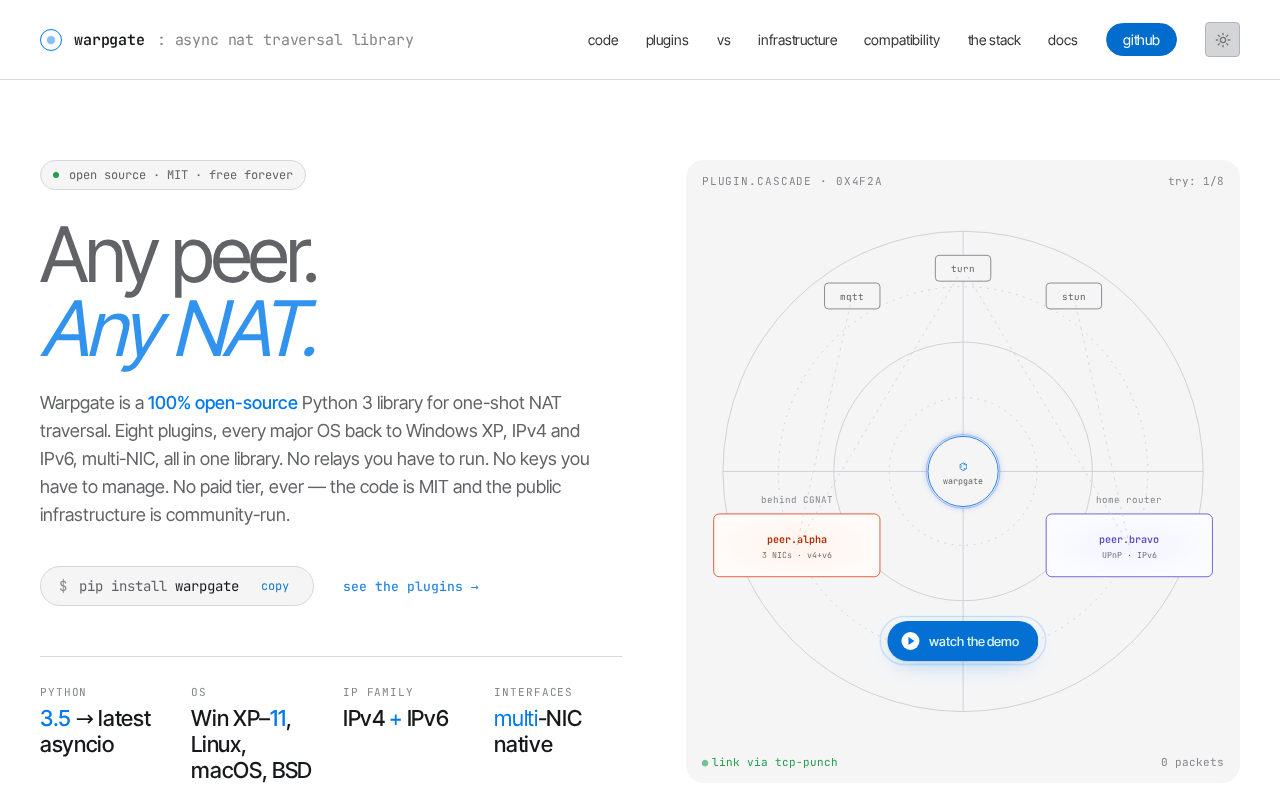Click the warpgate brand name text

[109, 40]
